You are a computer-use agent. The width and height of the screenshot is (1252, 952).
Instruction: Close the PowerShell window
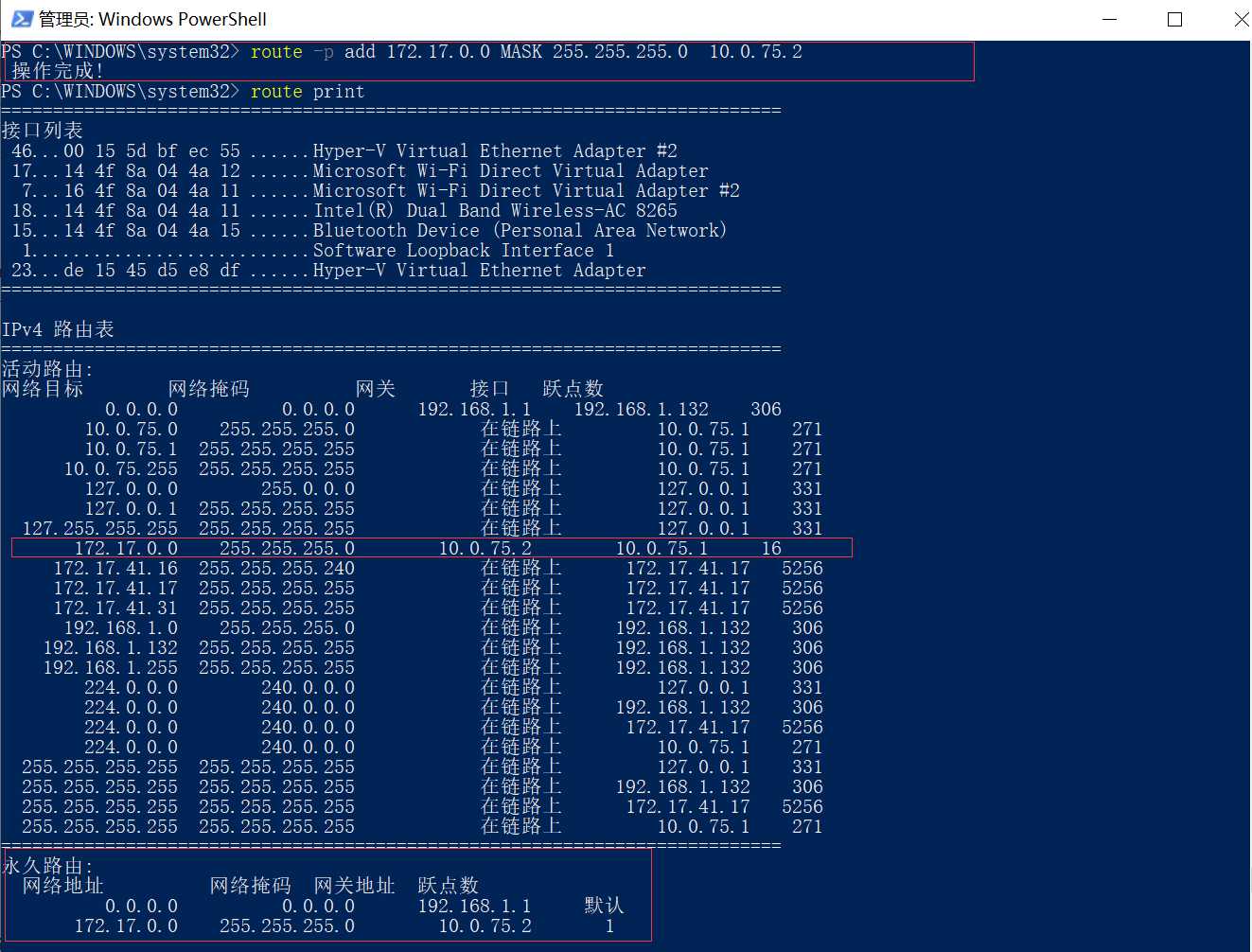(x=1241, y=19)
